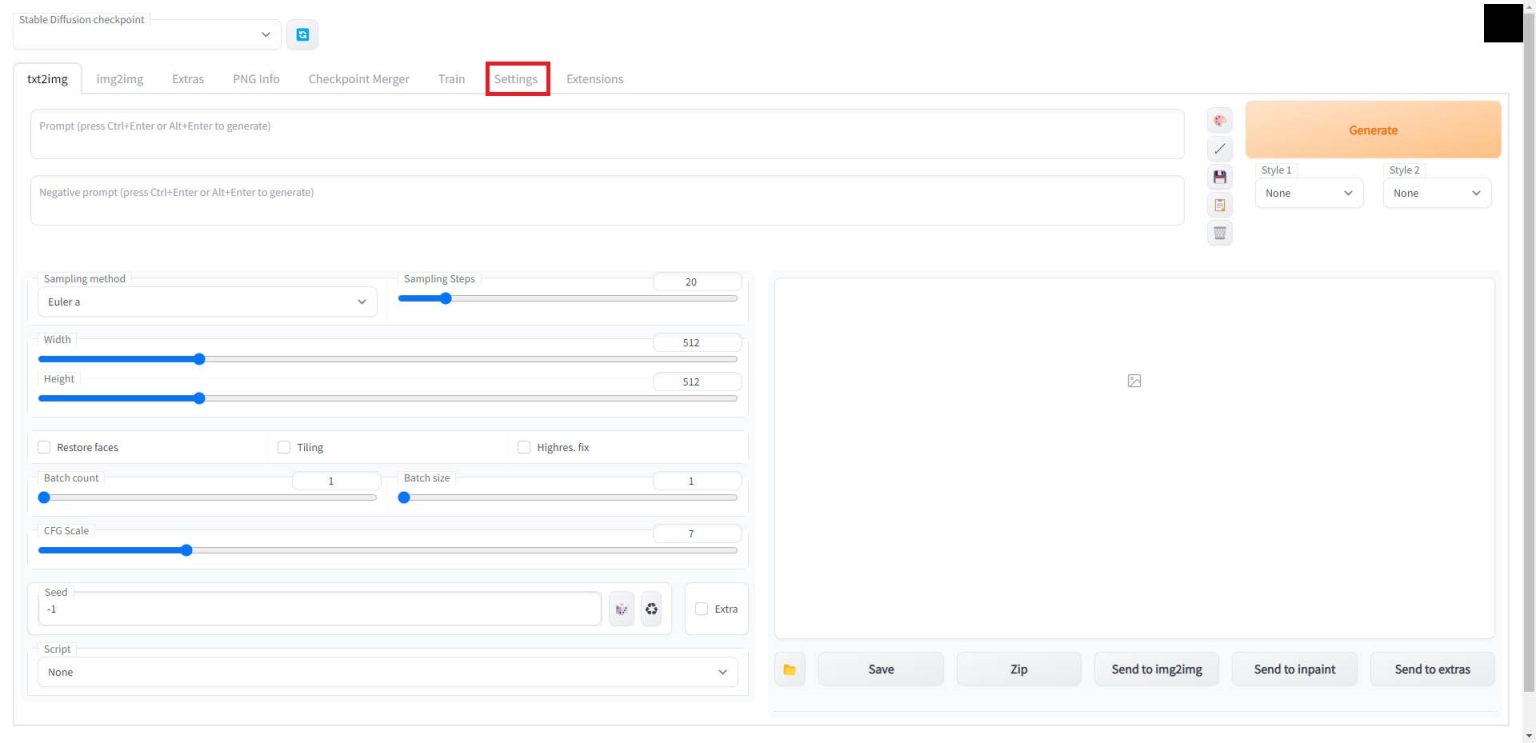This screenshot has height=743, width=1536.
Task: Open the Sampling method dropdown
Action: click(207, 300)
